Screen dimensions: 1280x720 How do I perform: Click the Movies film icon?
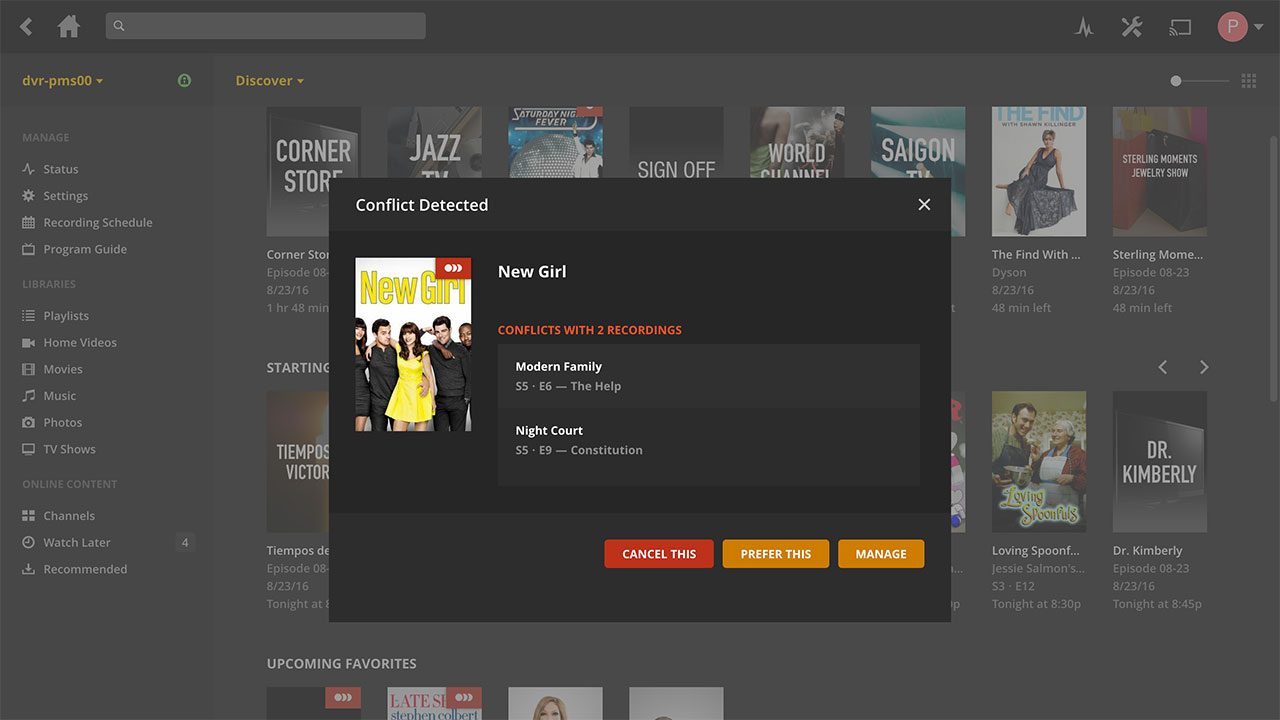[x=29, y=369]
